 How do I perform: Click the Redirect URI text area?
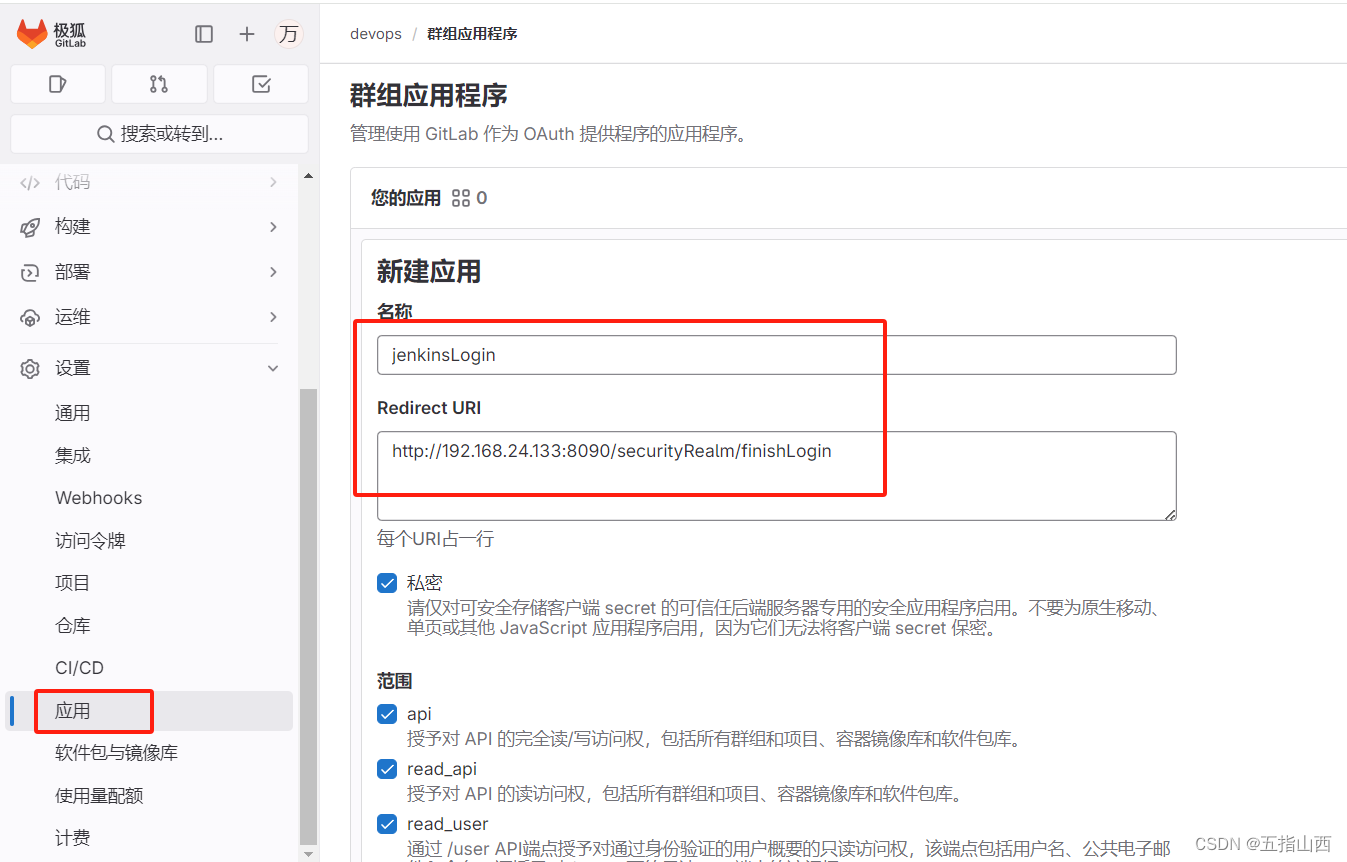pyautogui.click(x=776, y=476)
